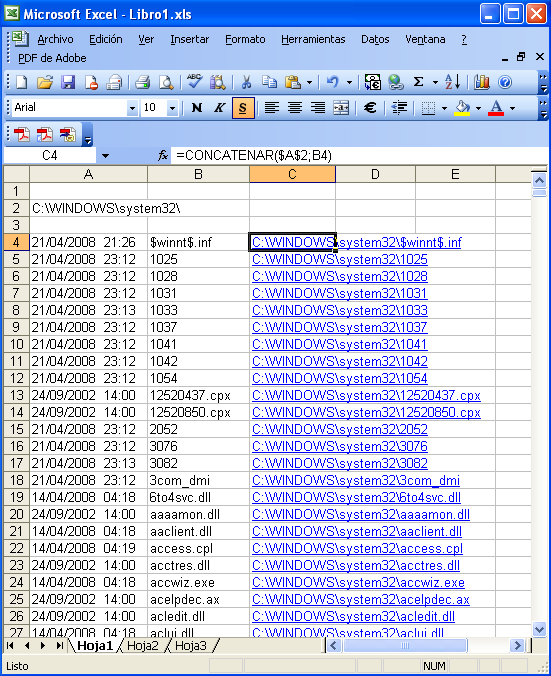Open Excel Help question mark icon
The width and height of the screenshot is (551, 676).
click(505, 82)
